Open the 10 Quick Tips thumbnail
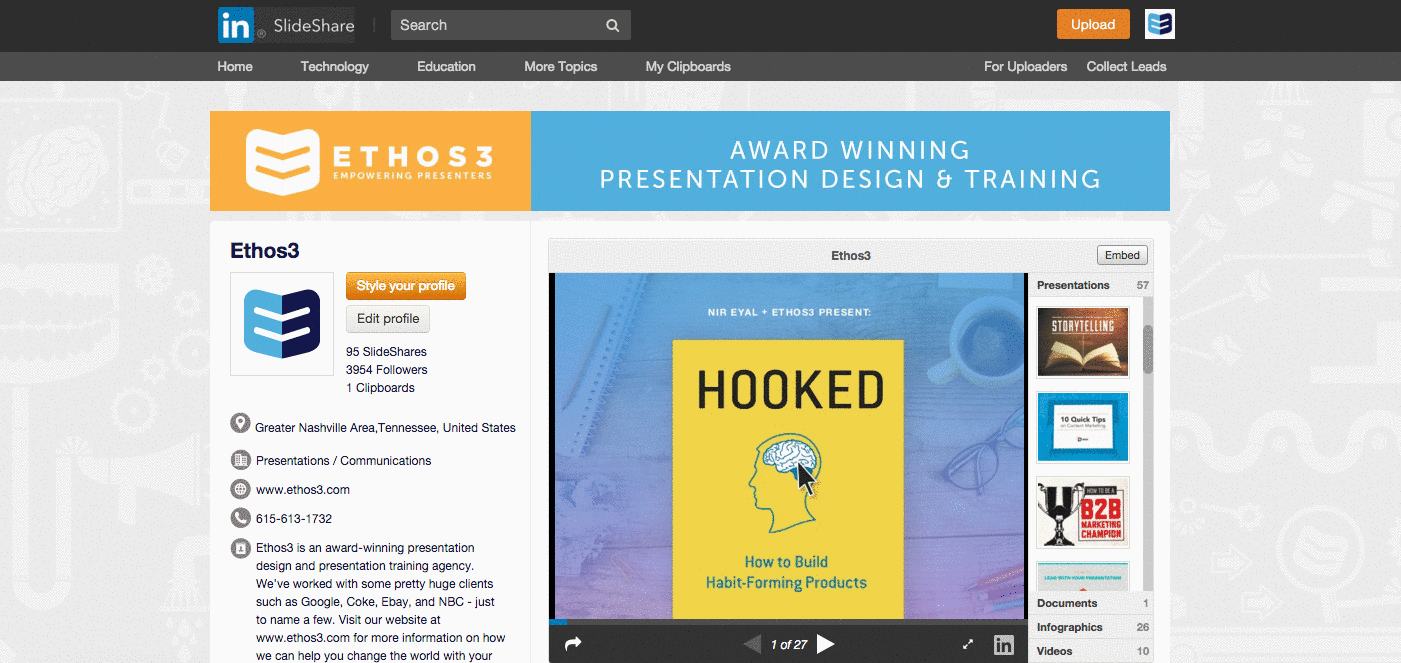 click(x=1083, y=427)
